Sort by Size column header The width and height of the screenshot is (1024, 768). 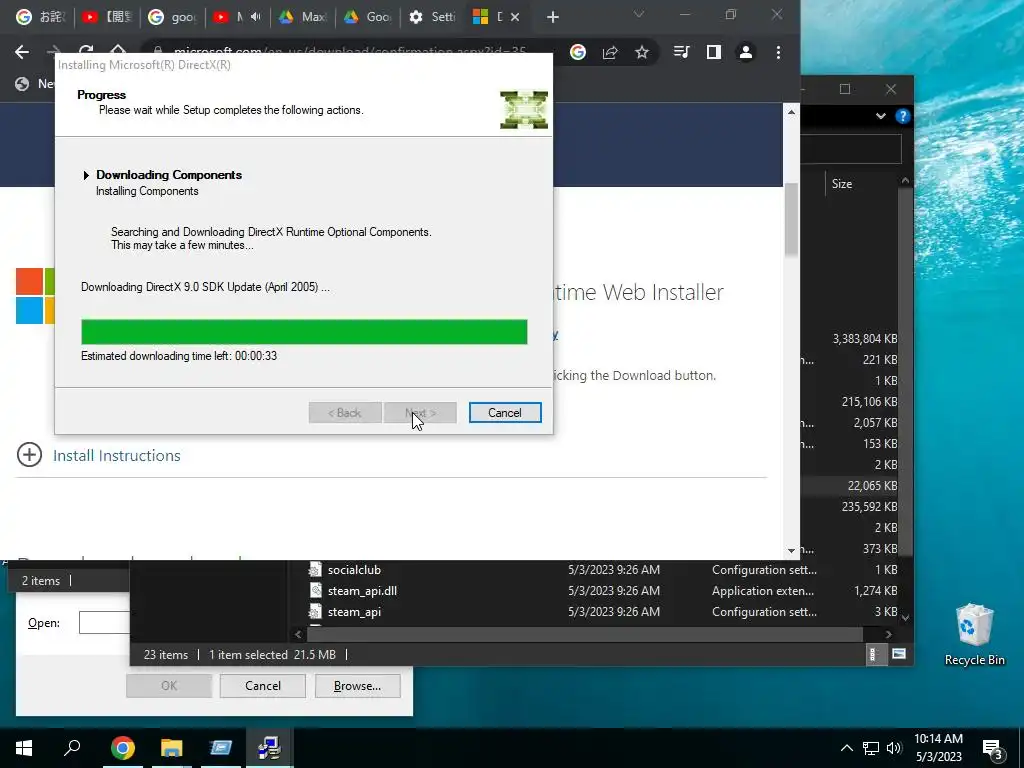(842, 184)
